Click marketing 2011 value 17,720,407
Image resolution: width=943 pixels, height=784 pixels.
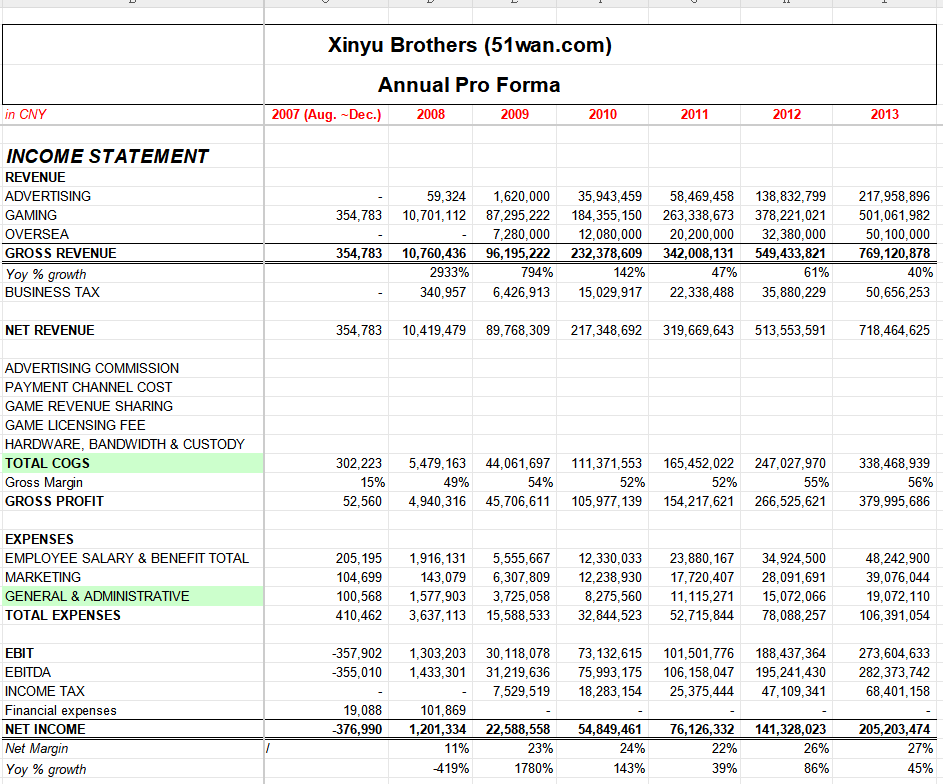(702, 577)
